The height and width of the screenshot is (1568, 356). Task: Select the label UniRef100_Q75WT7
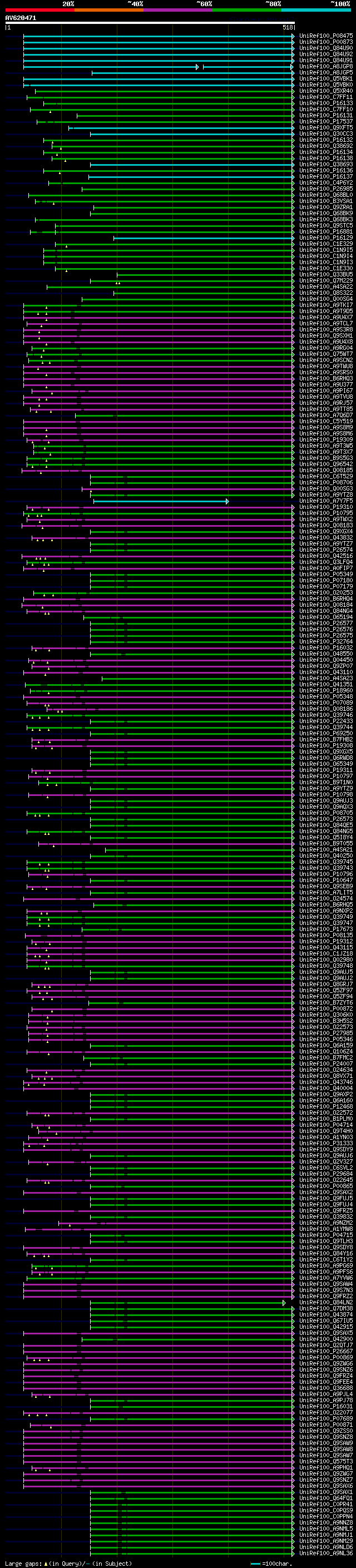(x=326, y=354)
